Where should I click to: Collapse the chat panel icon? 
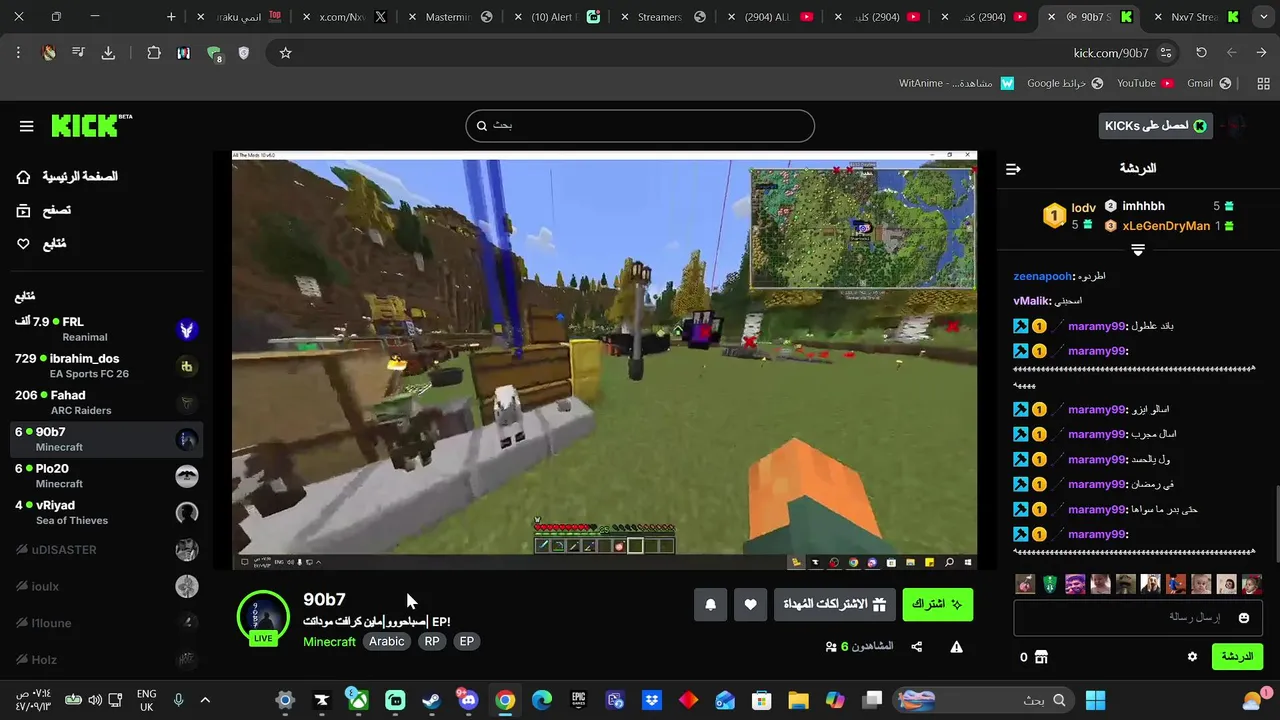tap(1013, 169)
